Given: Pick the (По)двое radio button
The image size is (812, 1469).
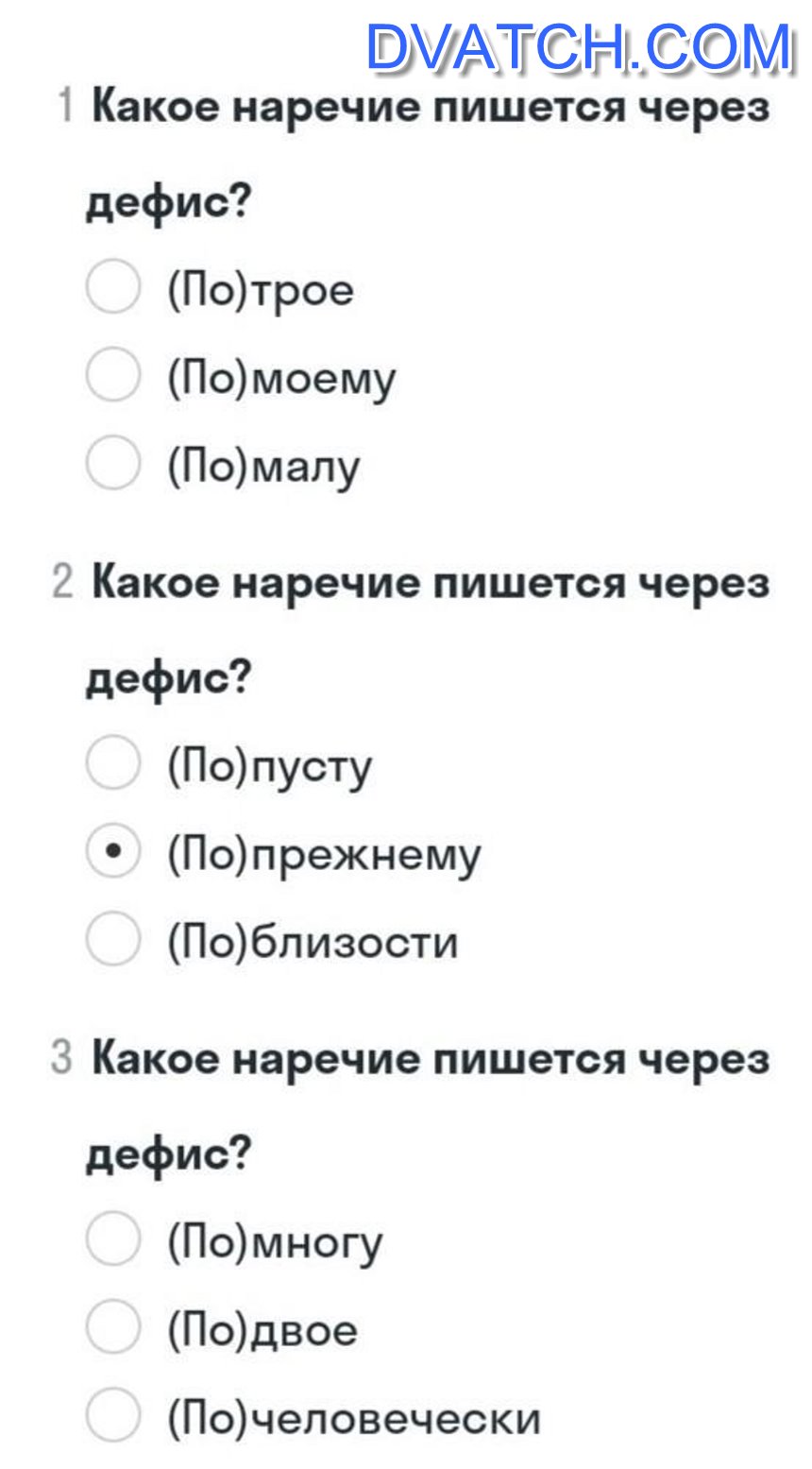Looking at the screenshot, I should [x=113, y=1326].
